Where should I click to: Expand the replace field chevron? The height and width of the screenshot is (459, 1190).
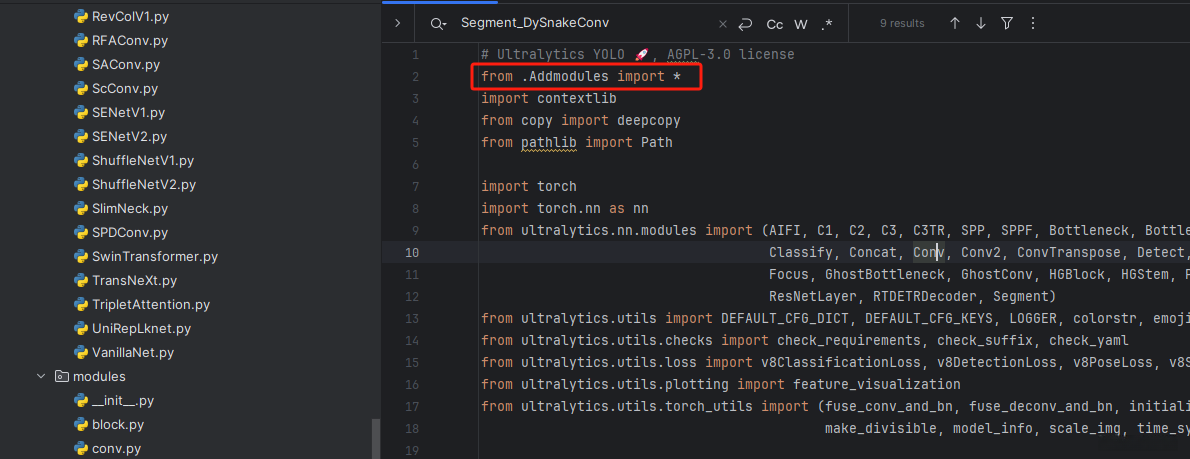397,23
